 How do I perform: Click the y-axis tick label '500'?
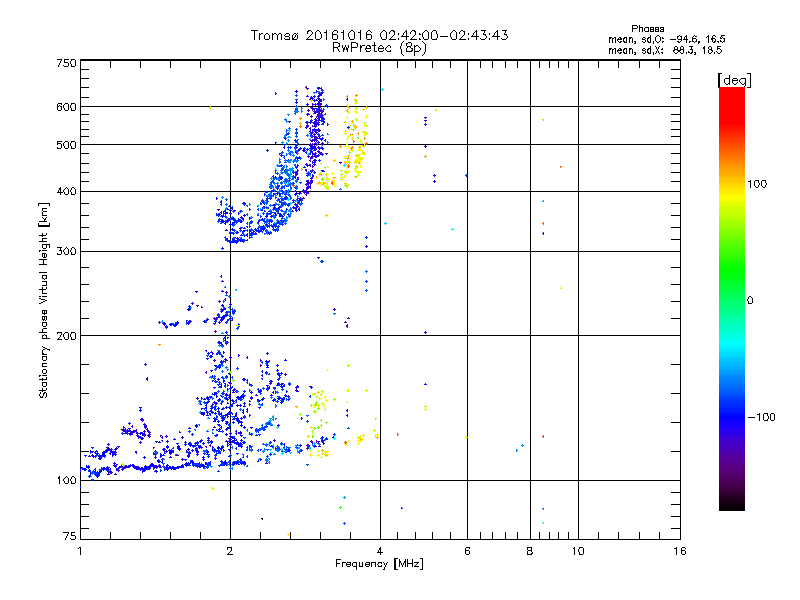tap(66, 145)
